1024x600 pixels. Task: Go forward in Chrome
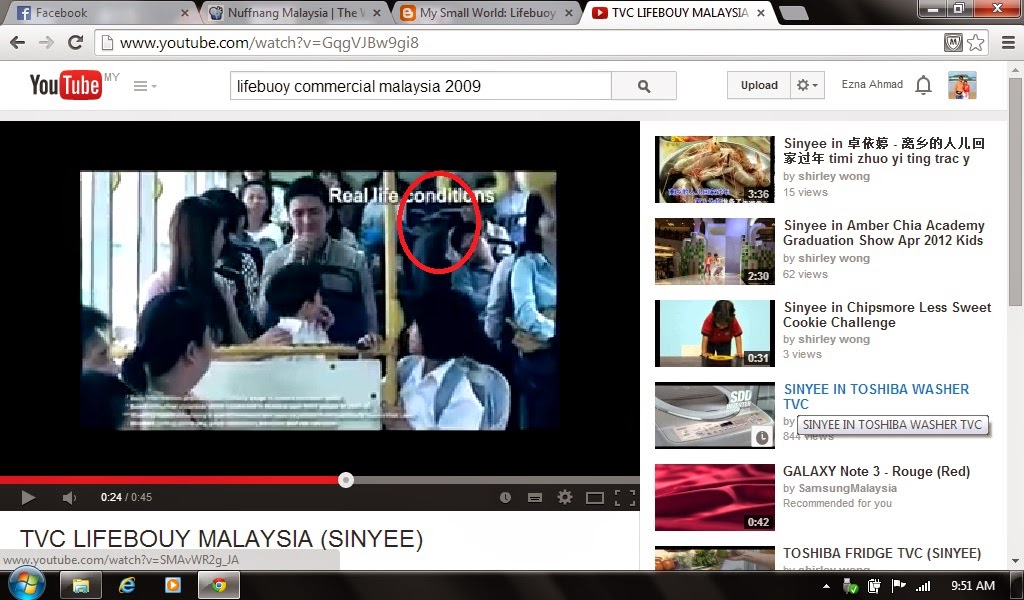pos(46,43)
